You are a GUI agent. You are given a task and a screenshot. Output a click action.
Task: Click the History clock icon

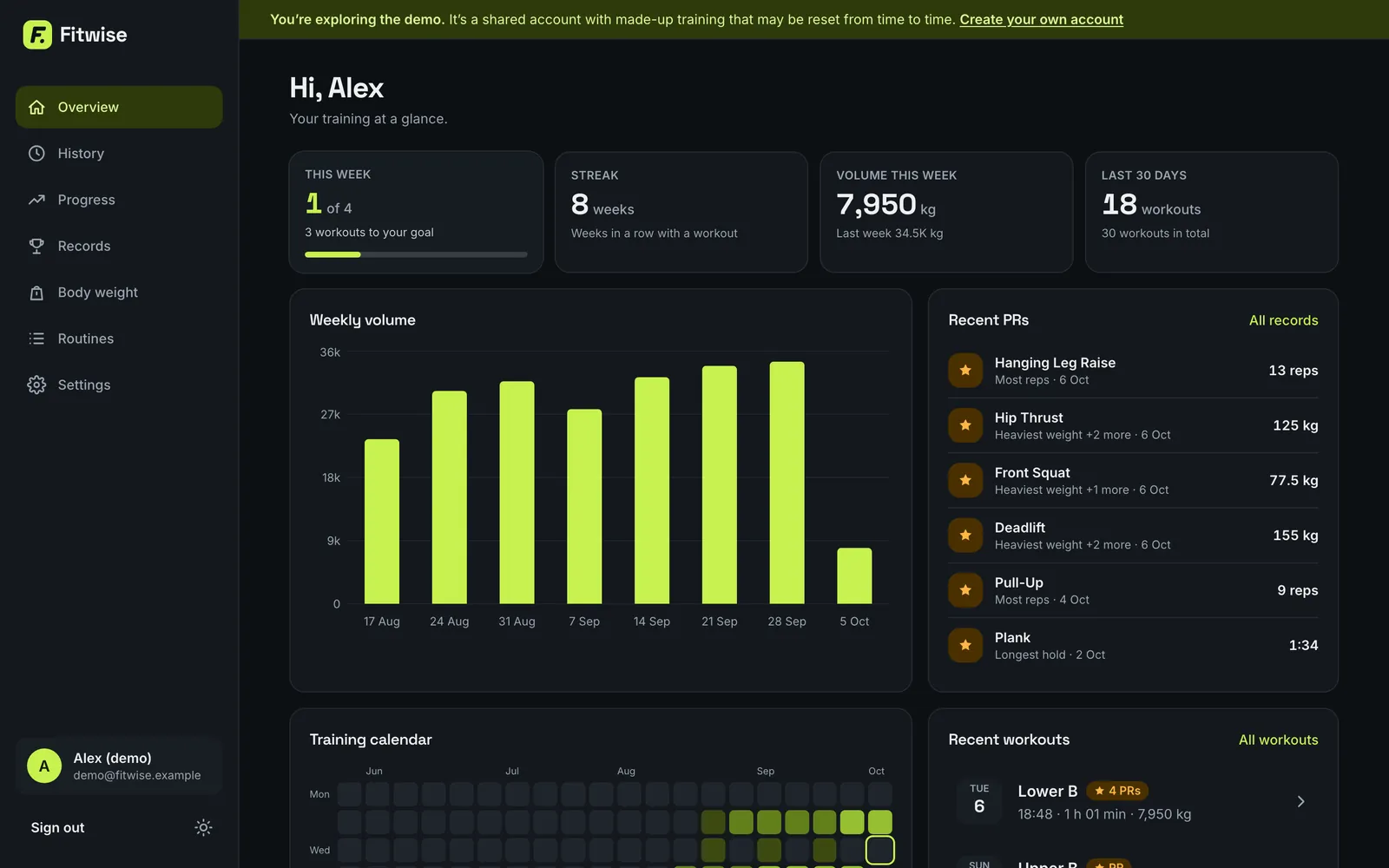tap(36, 154)
